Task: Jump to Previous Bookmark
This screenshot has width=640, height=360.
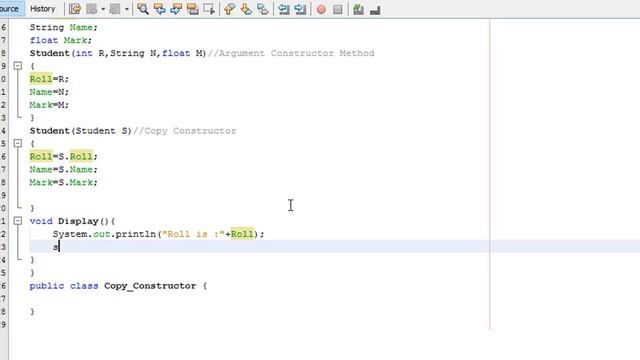Action: [230, 9]
